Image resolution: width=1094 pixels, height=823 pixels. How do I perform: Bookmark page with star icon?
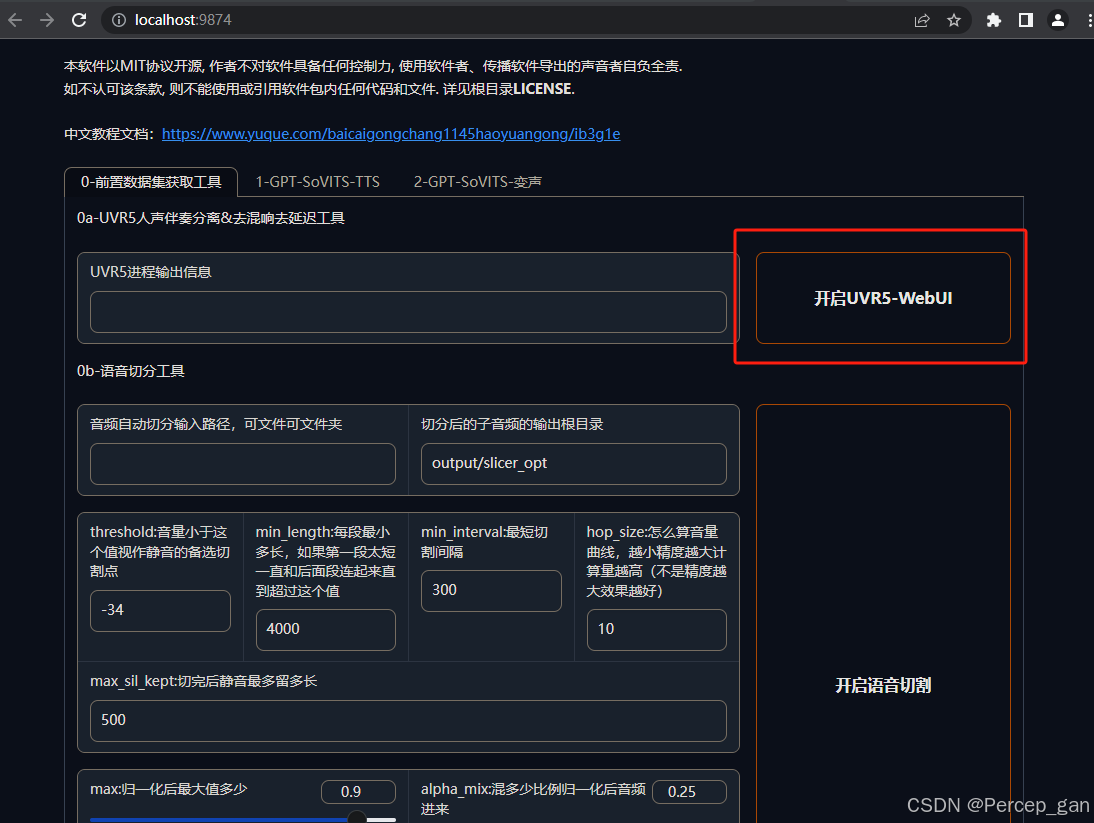(x=954, y=20)
